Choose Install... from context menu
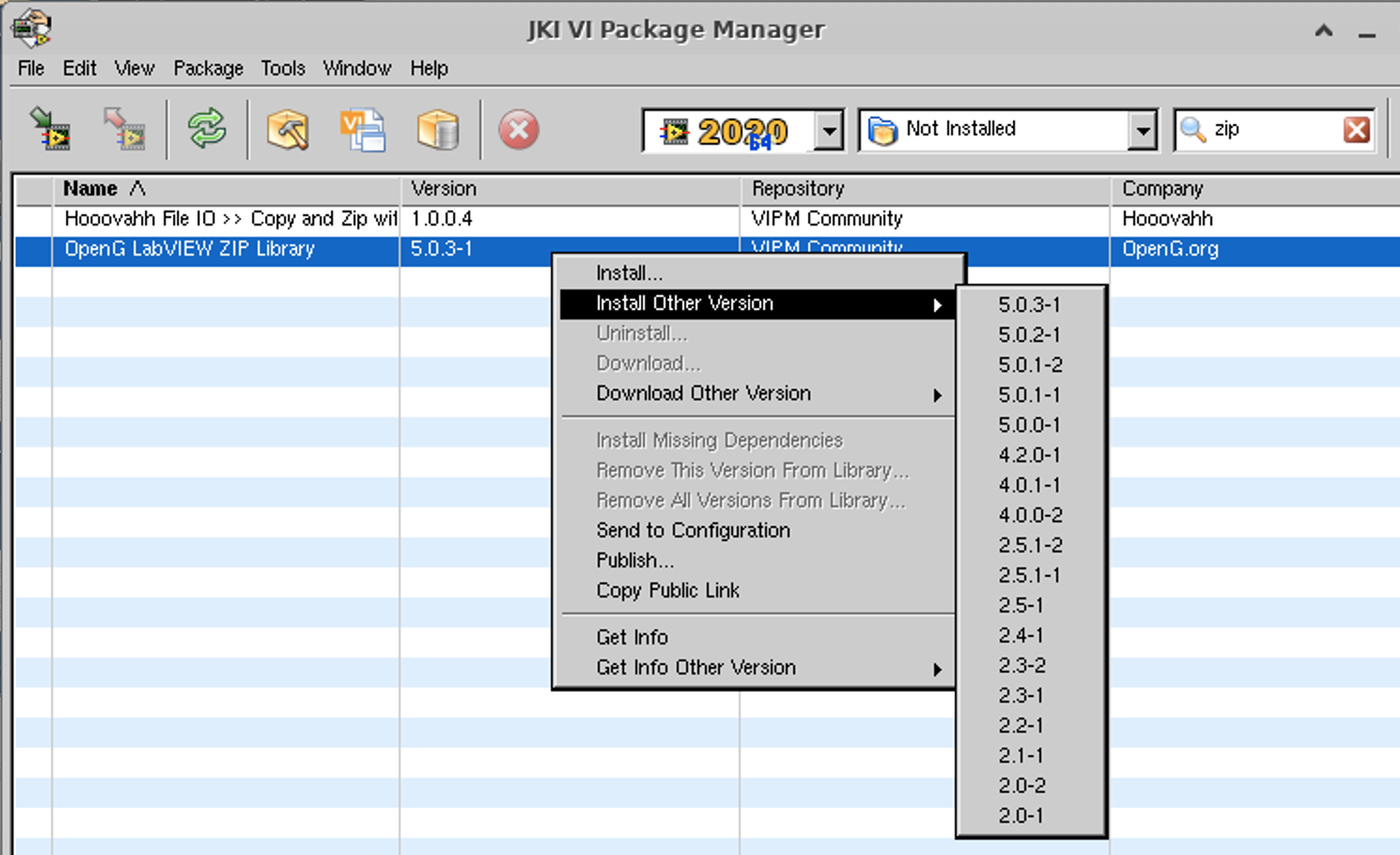Viewport: 1400px width, 855px height. point(757,273)
